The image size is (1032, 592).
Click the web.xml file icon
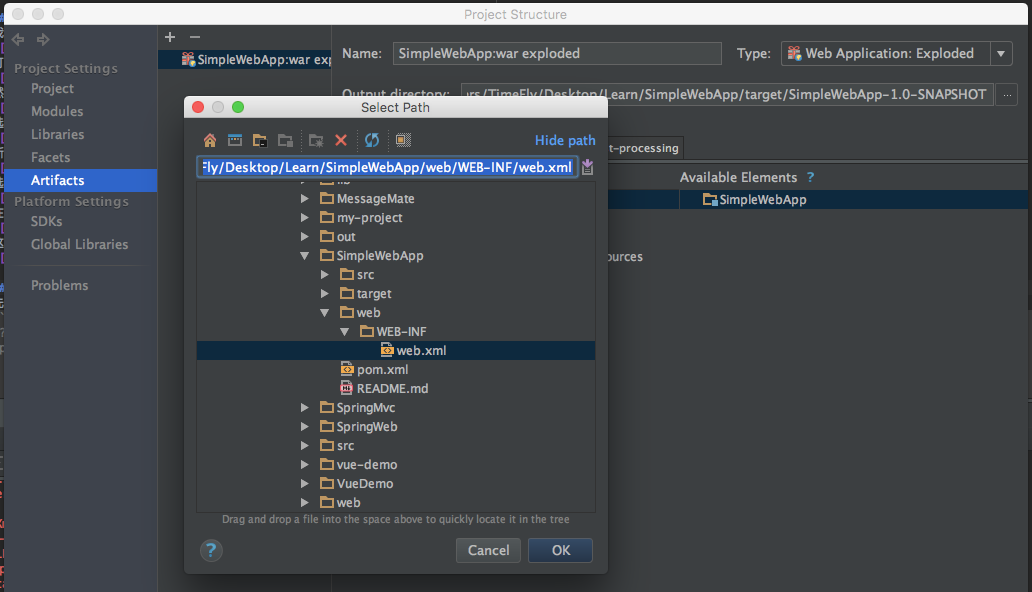point(387,350)
